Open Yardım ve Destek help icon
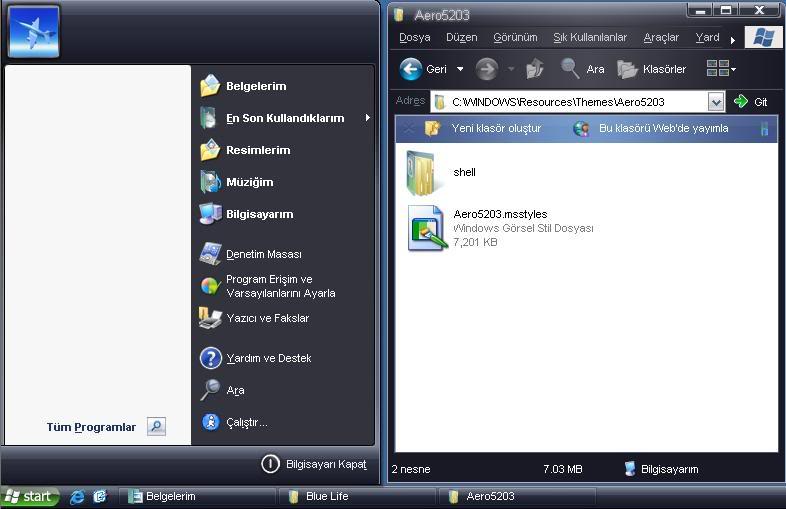The width and height of the screenshot is (786, 509). pos(211,359)
